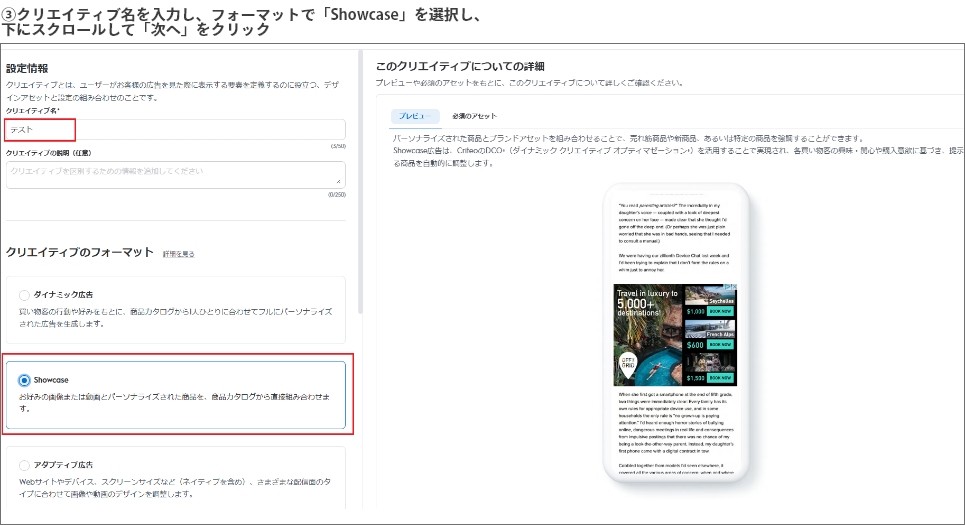965x525 pixels.
Task: Click the ダイナミック広告 option card description
Action: pyautogui.click(x=175, y=318)
